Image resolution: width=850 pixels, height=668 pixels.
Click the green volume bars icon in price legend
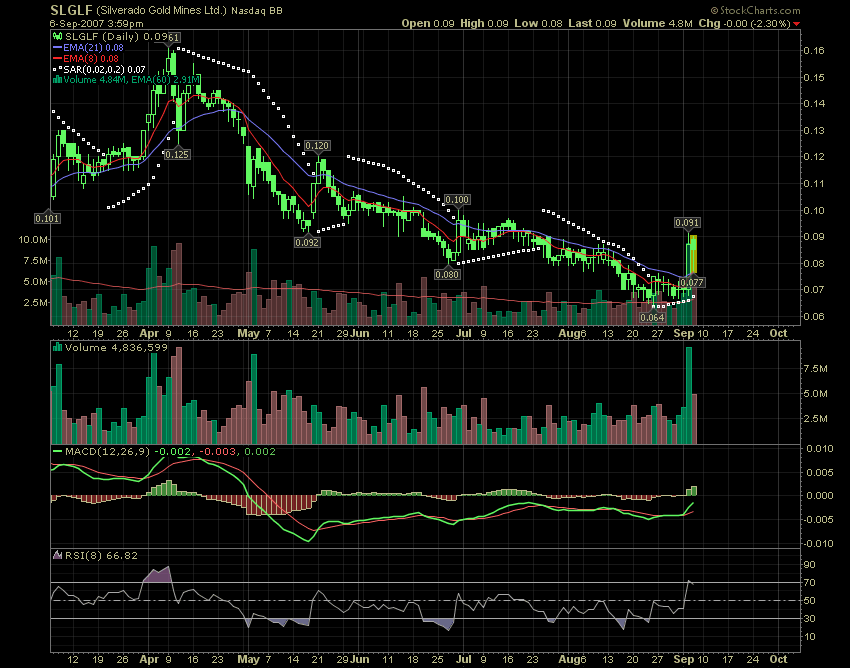pos(57,80)
